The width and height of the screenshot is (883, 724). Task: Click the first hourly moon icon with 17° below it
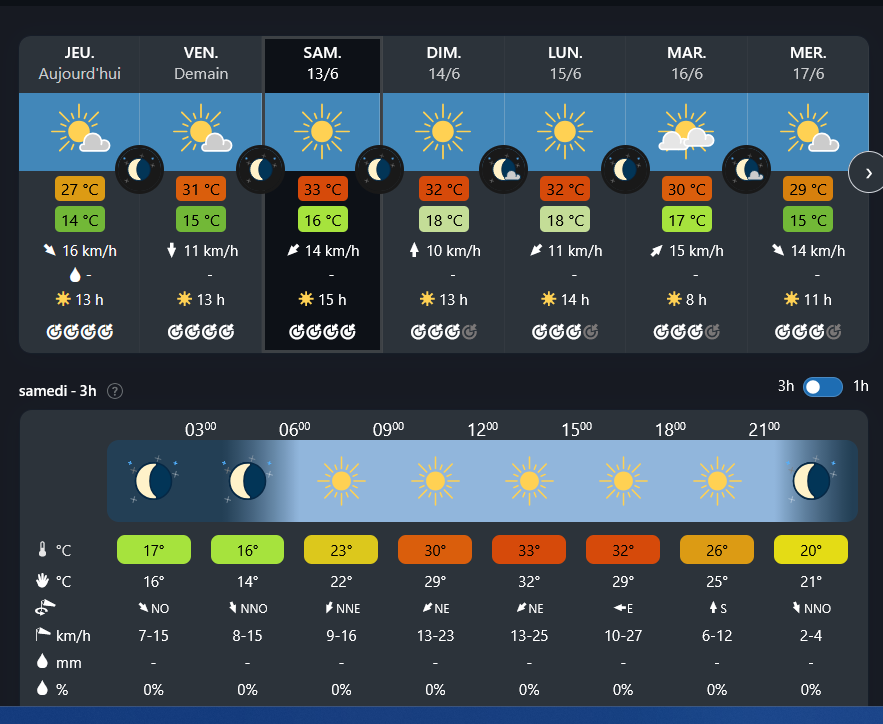coord(153,481)
